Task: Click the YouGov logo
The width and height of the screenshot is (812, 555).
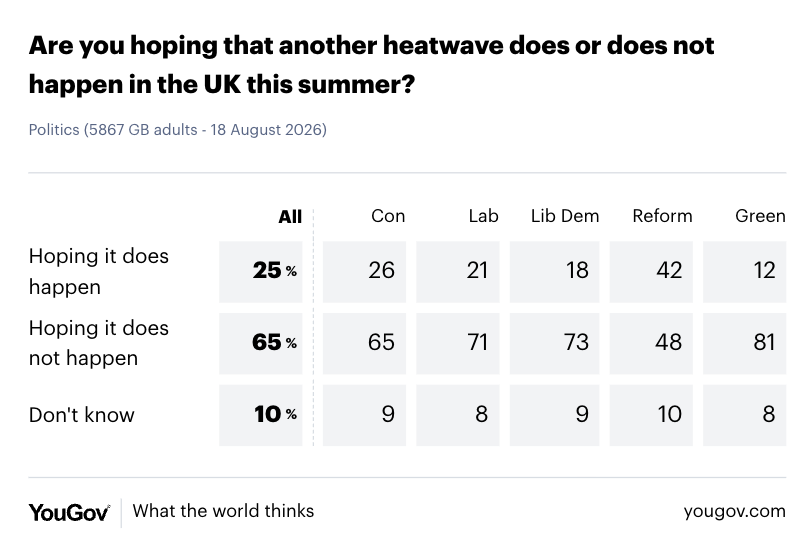Action: [x=69, y=512]
